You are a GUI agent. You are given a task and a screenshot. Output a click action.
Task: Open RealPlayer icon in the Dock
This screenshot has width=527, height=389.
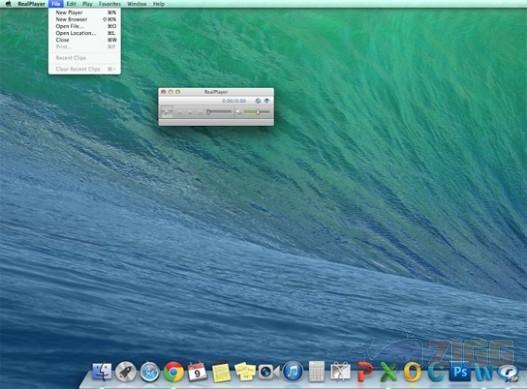tap(508, 373)
